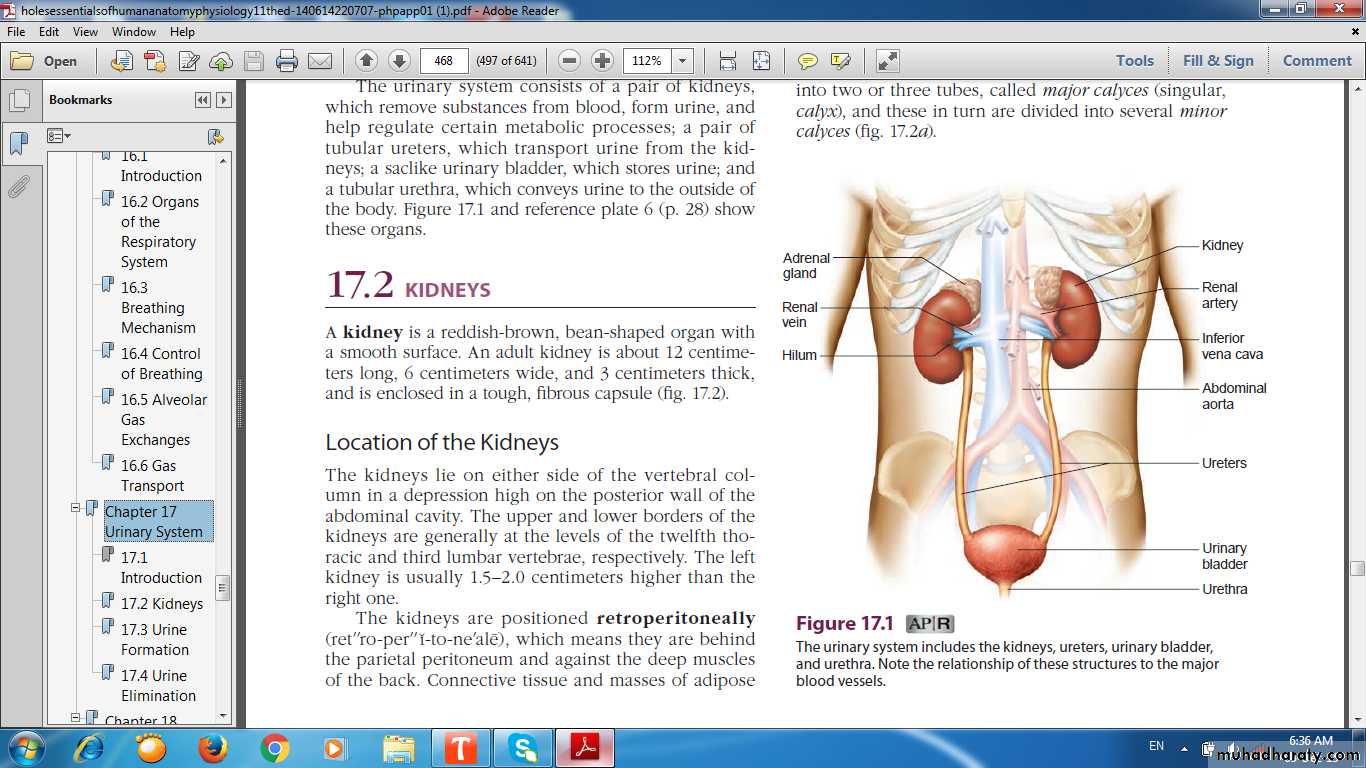Viewport: 1366px width, 768px height.
Task: Switch to read mode with the expand-arrows icon
Action: (x=888, y=61)
